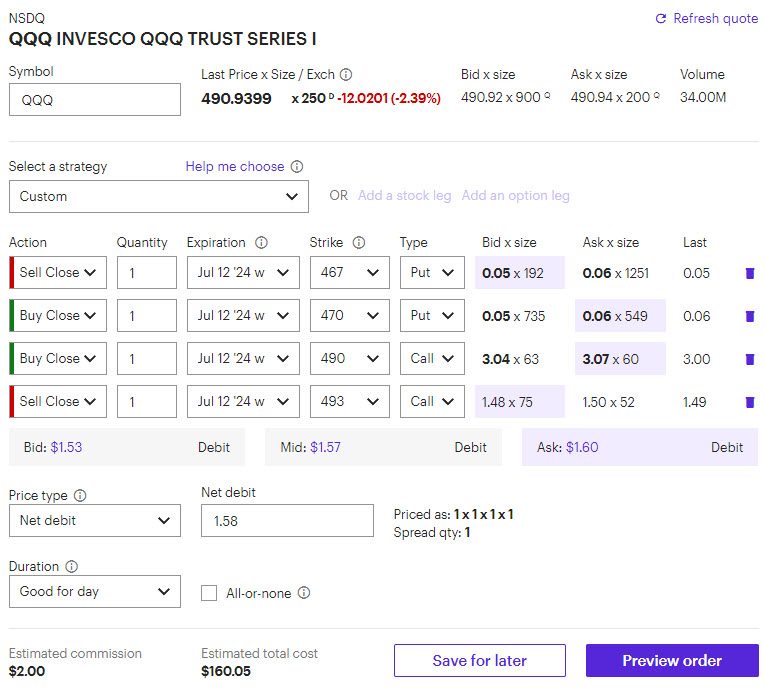This screenshot has height=689, width=765.
Task: Click the 0.06 x 1251 ask cell
Action: pos(616,273)
